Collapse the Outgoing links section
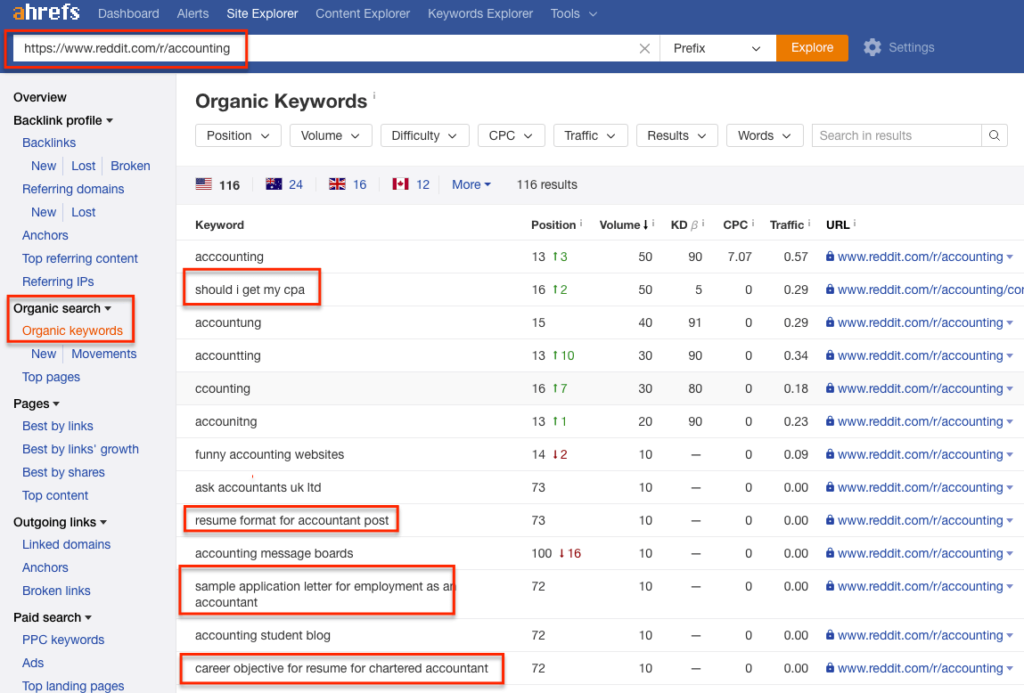The image size is (1024, 693). tap(60, 522)
